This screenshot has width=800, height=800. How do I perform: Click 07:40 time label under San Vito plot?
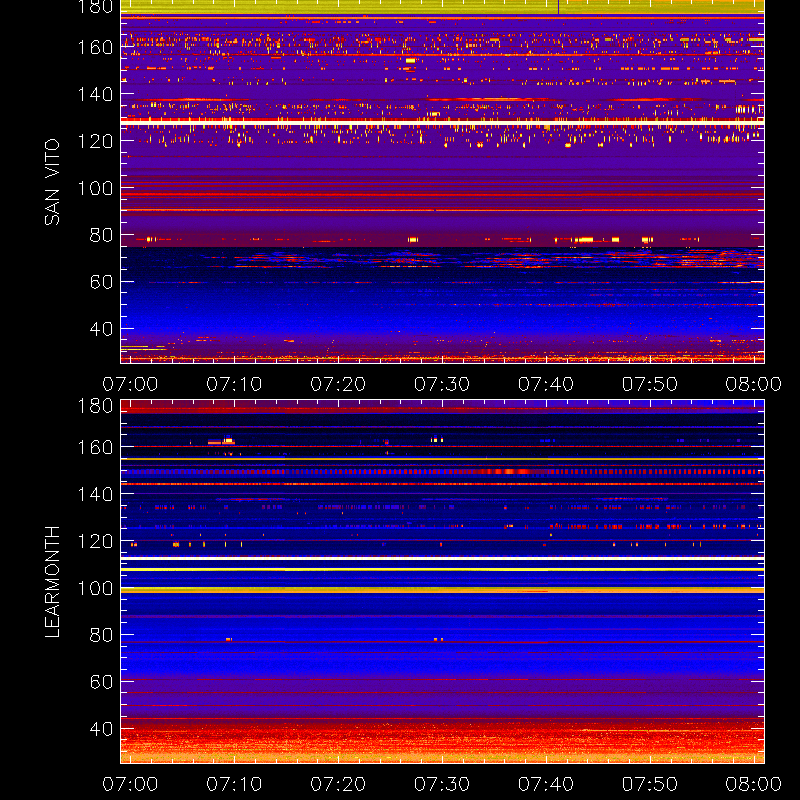[x=546, y=384]
